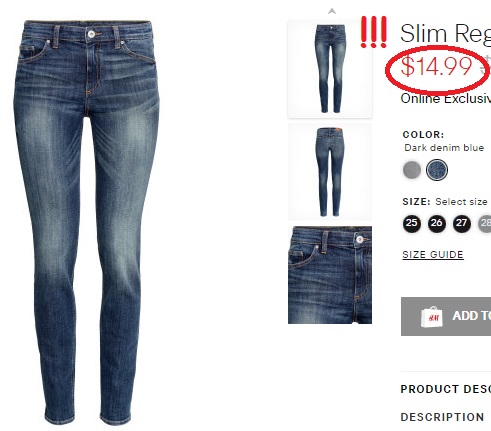Image resolution: width=491 pixels, height=431 pixels.
Task: Click the up arrow above the thumbnails
Action: (x=332, y=12)
